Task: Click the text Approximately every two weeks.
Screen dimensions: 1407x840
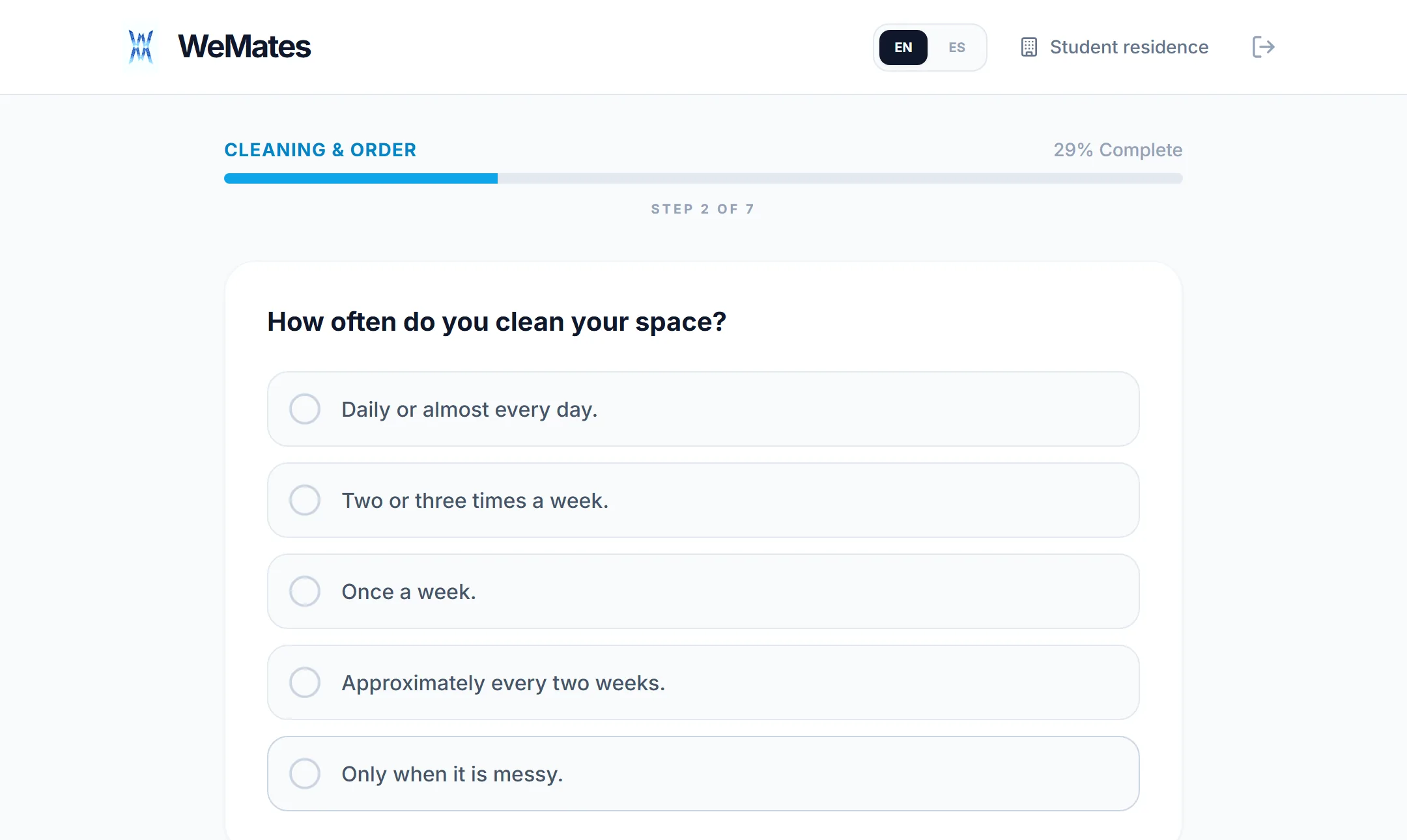Action: pyautogui.click(x=504, y=683)
